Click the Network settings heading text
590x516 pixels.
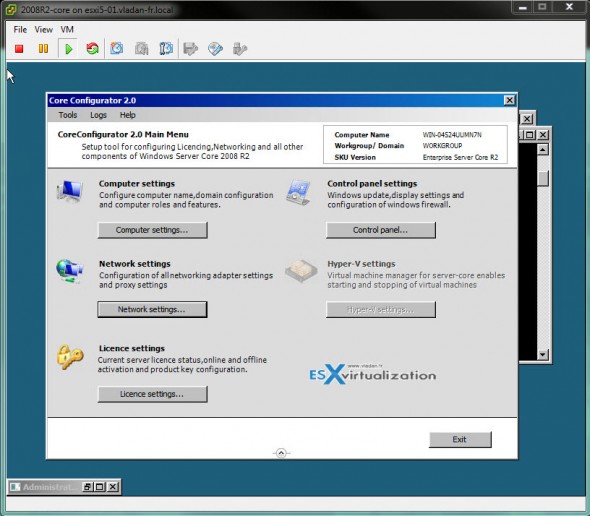pos(135,264)
